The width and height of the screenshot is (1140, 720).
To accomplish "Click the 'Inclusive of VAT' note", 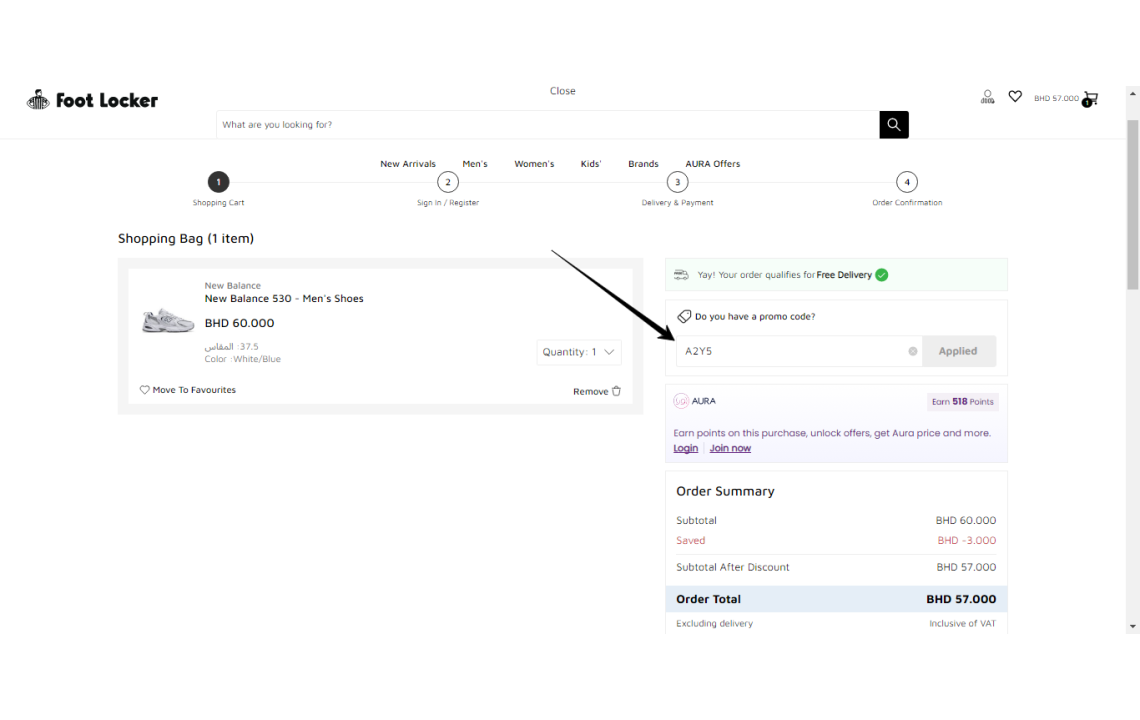I will 963,623.
